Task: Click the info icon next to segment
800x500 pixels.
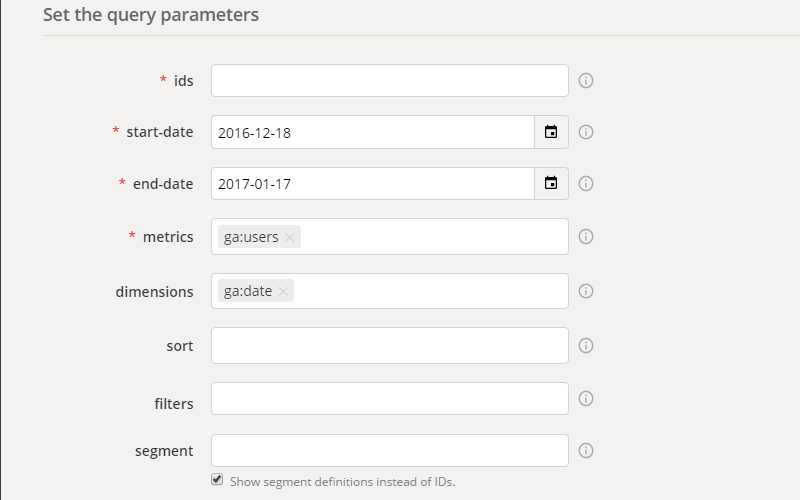Action: tap(586, 450)
